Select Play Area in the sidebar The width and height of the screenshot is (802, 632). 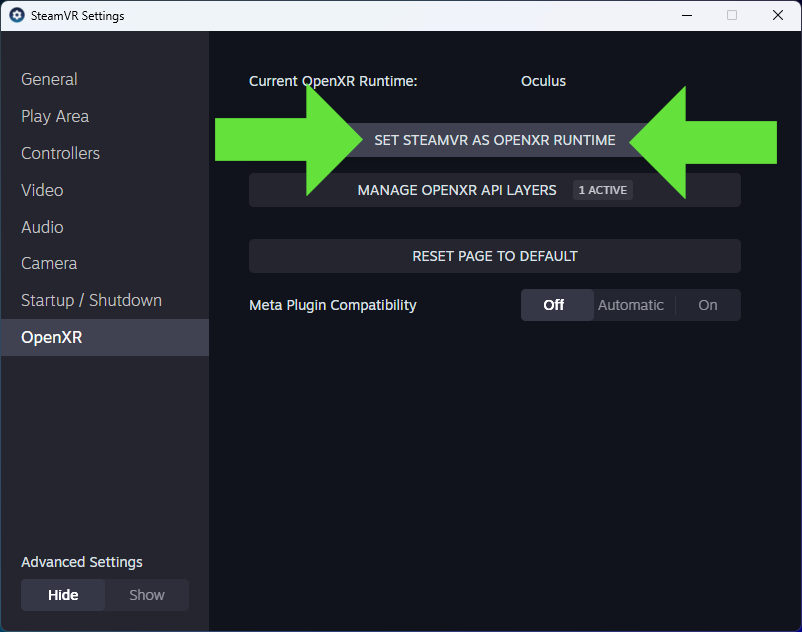click(x=55, y=116)
